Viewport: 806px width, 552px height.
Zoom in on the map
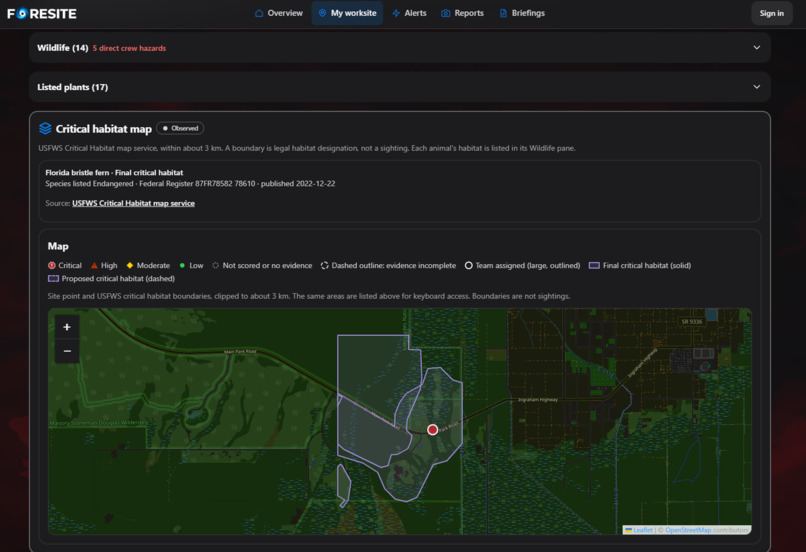[67, 327]
